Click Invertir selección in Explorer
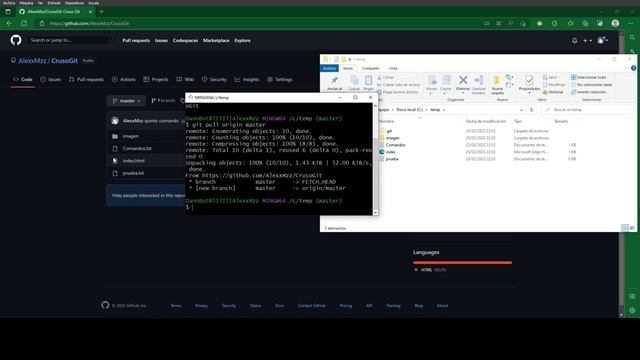 588,92
